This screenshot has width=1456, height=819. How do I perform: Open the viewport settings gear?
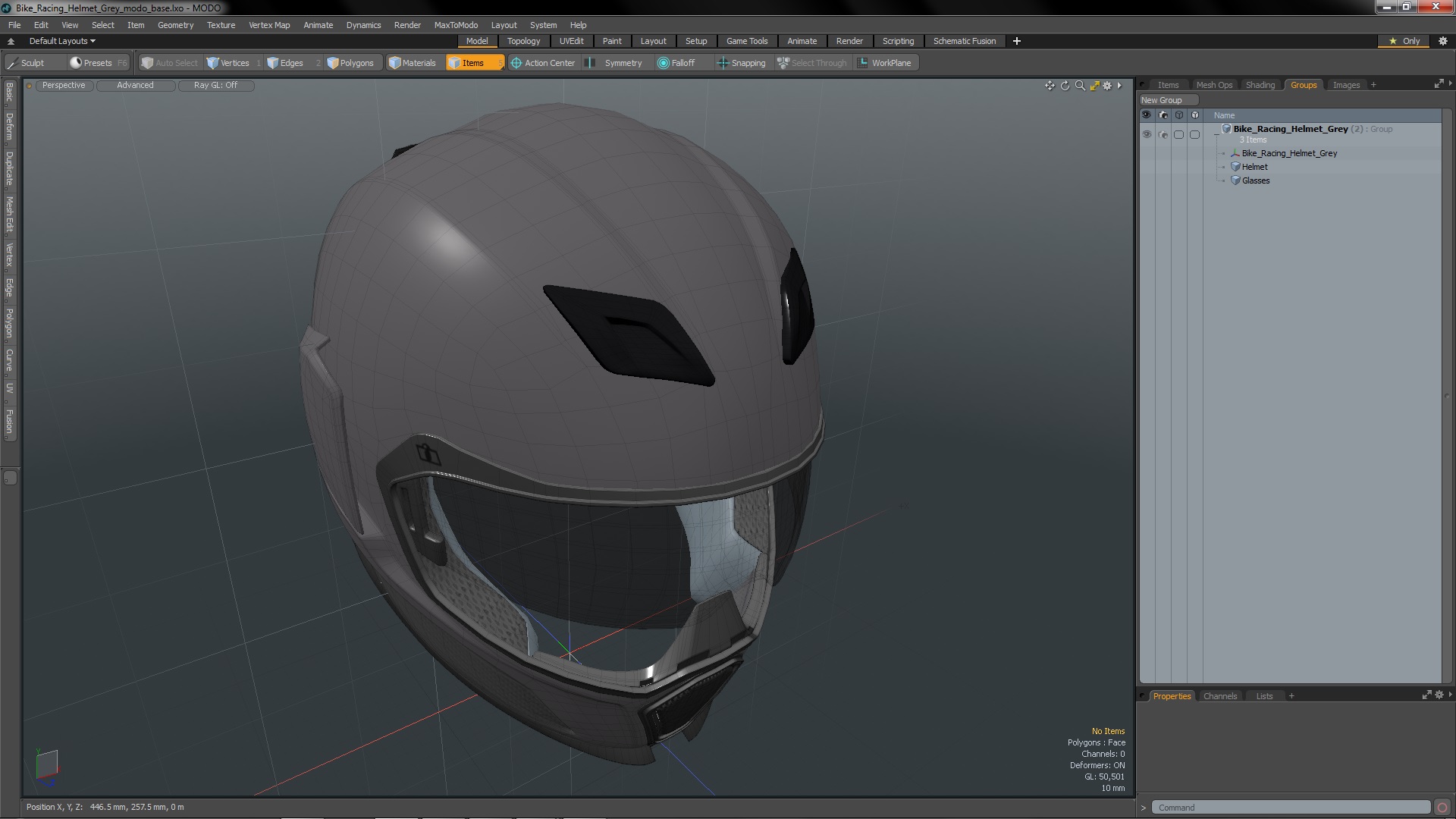1107,86
